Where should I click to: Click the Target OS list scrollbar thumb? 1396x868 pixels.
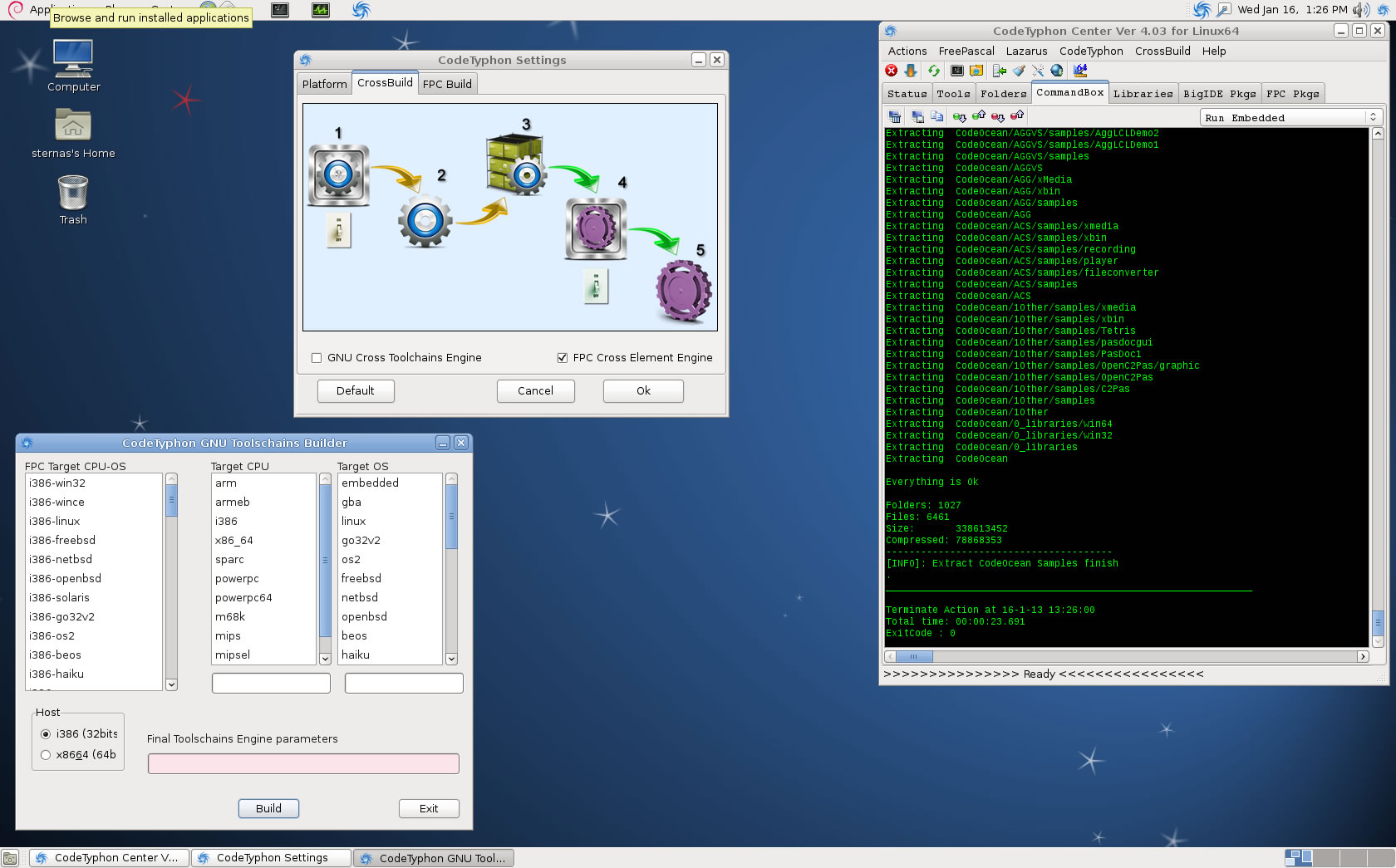click(451, 517)
